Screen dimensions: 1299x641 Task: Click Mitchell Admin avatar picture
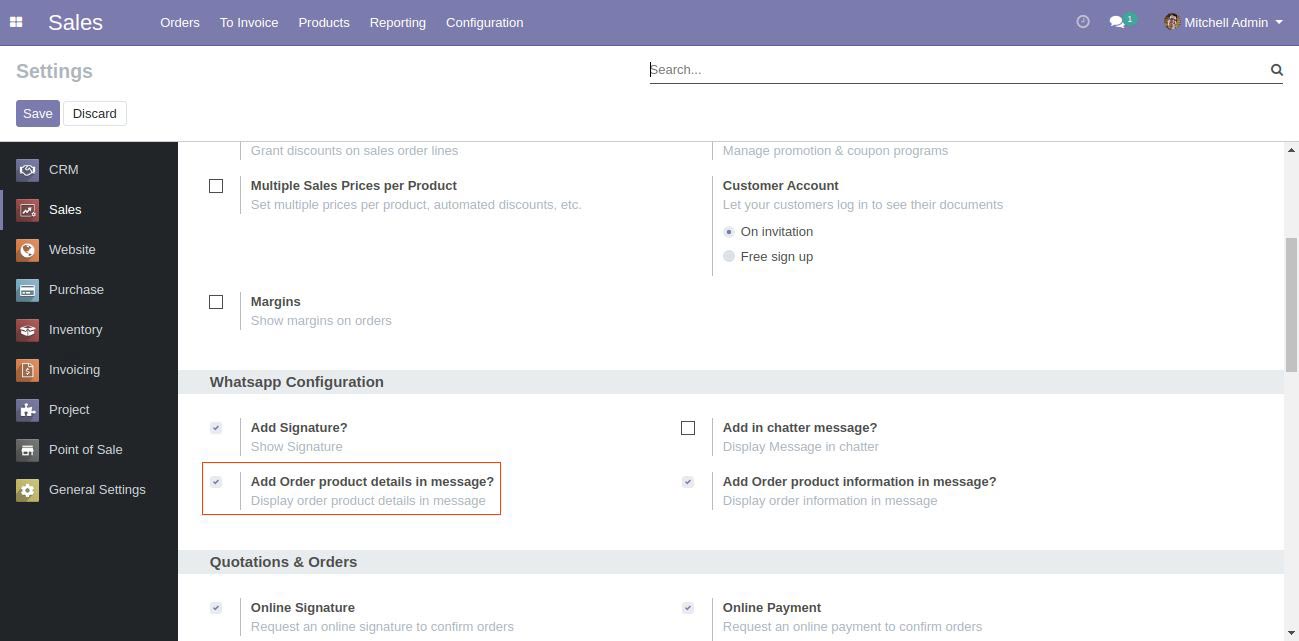[1172, 22]
